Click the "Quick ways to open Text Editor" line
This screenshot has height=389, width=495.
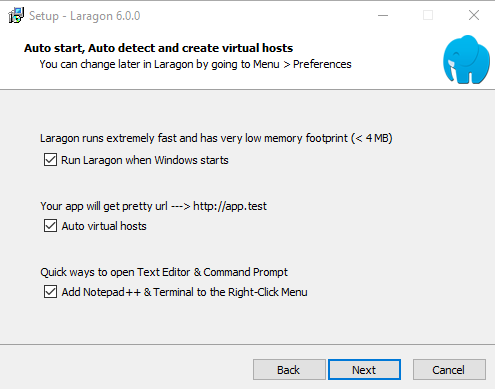164,272
